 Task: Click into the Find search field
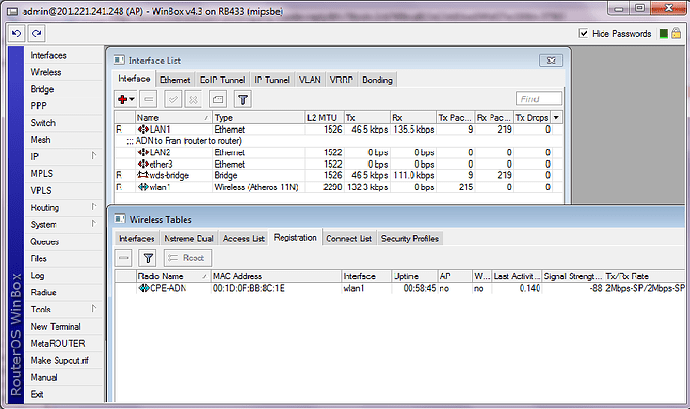click(539, 99)
